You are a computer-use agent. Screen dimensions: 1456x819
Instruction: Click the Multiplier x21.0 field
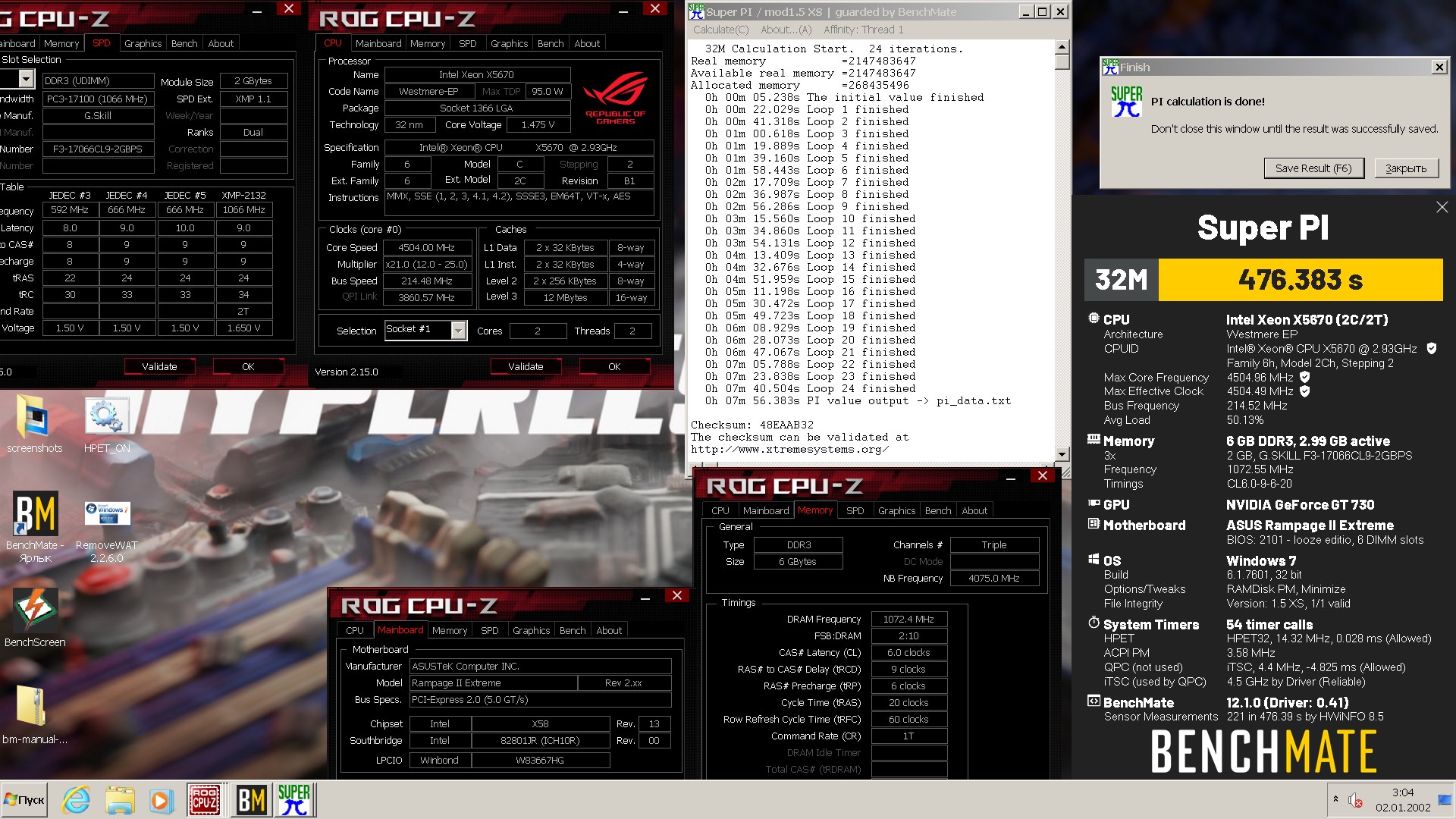(427, 264)
